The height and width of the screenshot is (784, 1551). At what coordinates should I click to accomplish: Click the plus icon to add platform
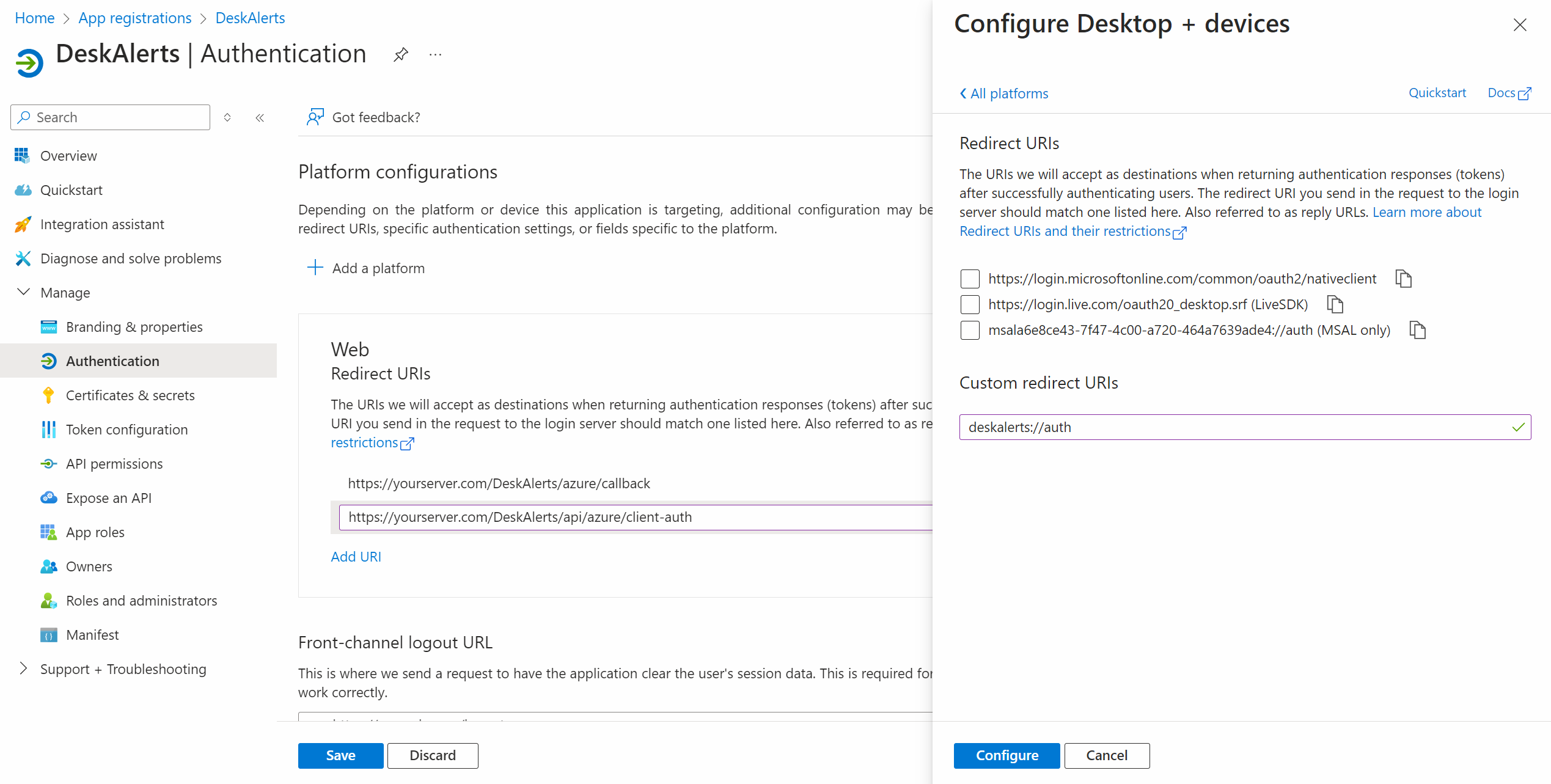point(315,268)
